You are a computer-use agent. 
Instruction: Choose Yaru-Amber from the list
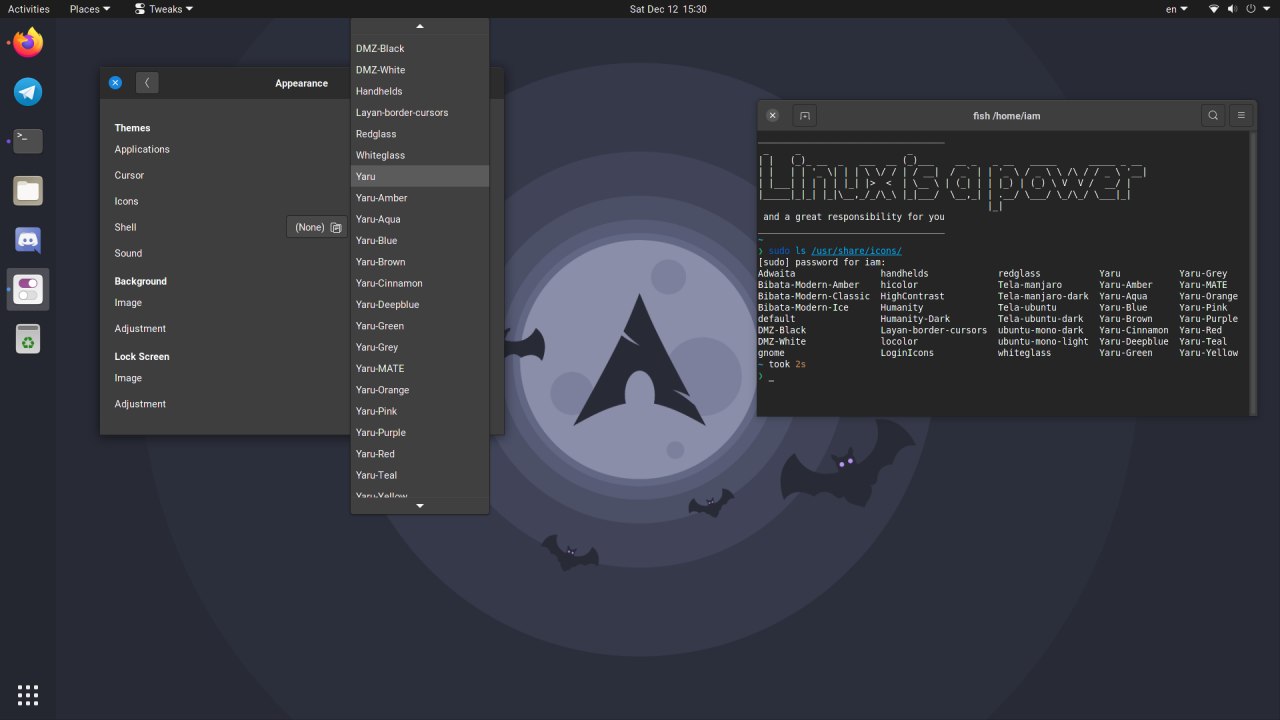(x=420, y=198)
